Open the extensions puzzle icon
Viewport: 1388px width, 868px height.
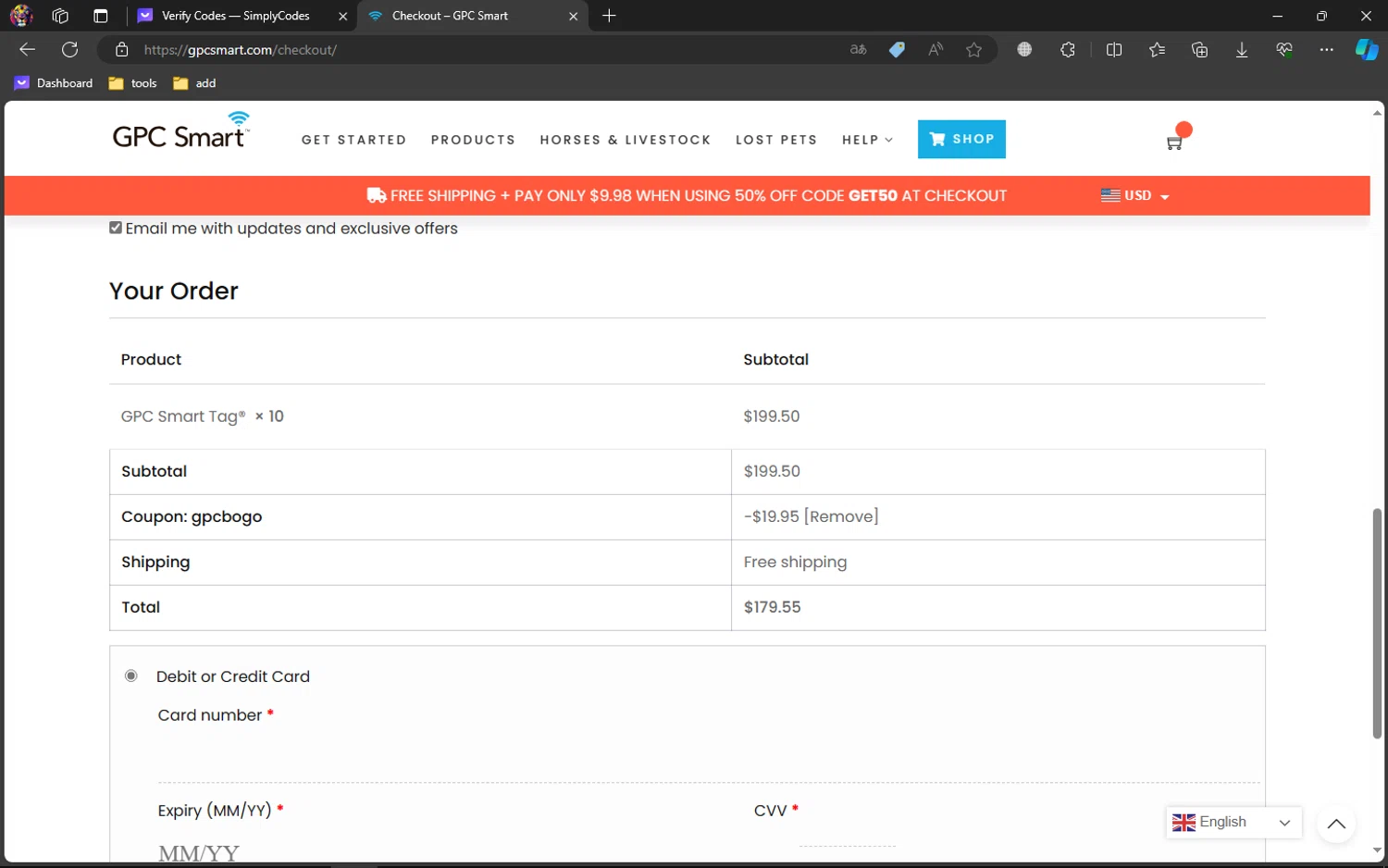[1068, 50]
